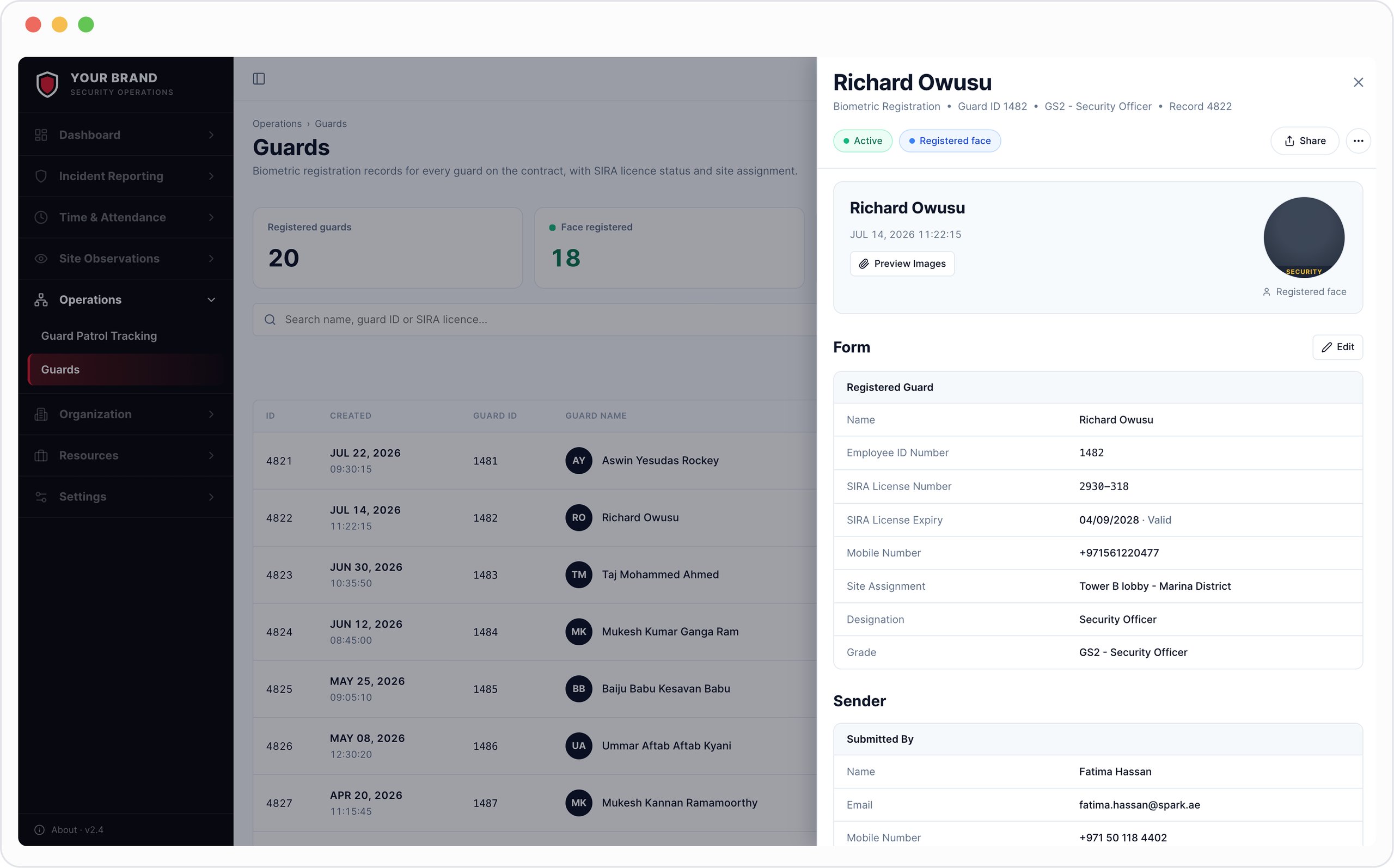The height and width of the screenshot is (868, 1394).
Task: Close the Richard Owusu detail panel
Action: pos(1358,83)
